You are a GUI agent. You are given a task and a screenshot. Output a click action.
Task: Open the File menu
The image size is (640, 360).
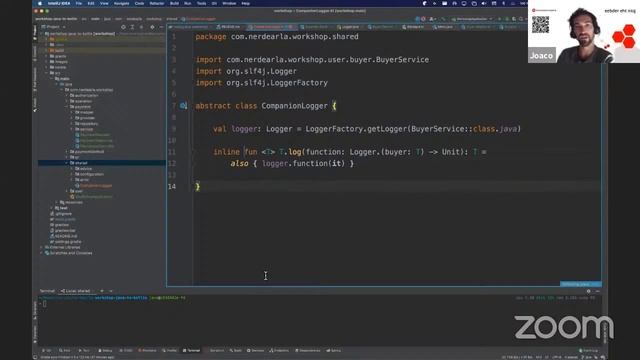pos(79,3)
